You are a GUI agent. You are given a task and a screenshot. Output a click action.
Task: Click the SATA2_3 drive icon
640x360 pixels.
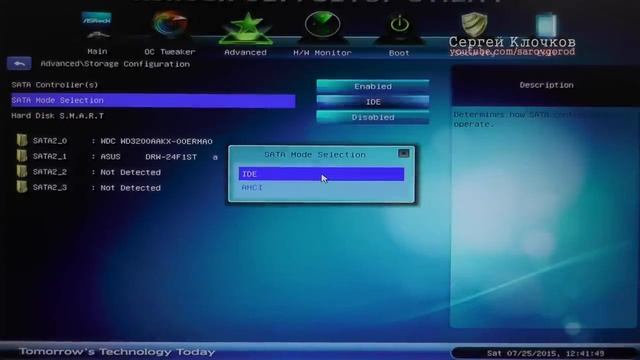click(22, 187)
